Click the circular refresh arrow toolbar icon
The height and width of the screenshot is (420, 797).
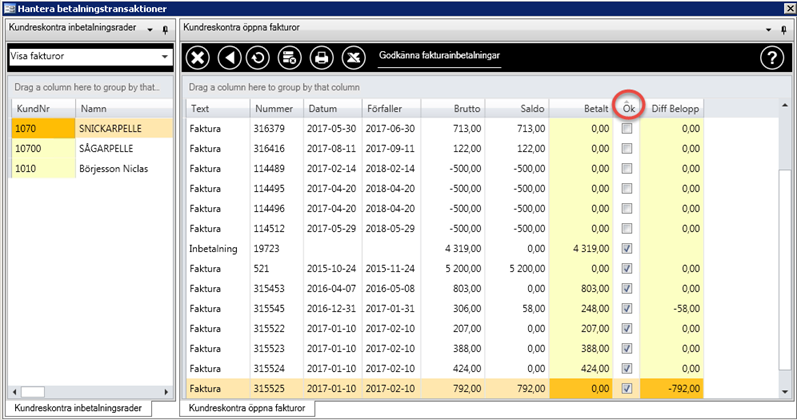pos(258,58)
